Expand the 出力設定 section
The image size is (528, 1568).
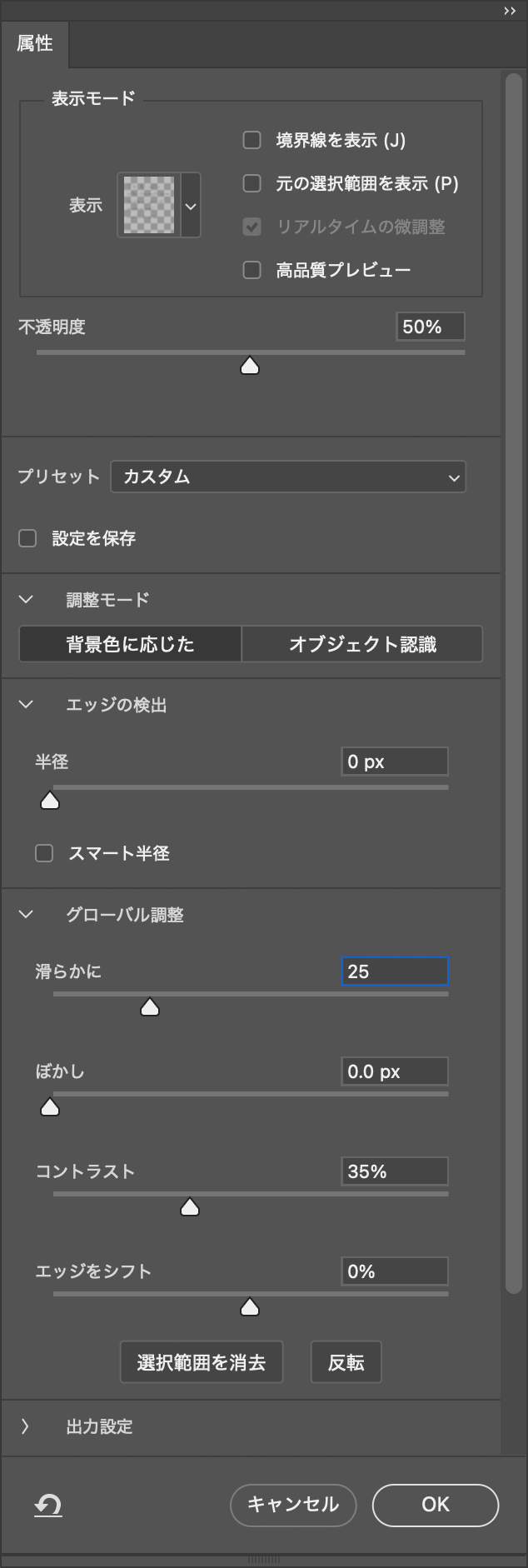[27, 1426]
